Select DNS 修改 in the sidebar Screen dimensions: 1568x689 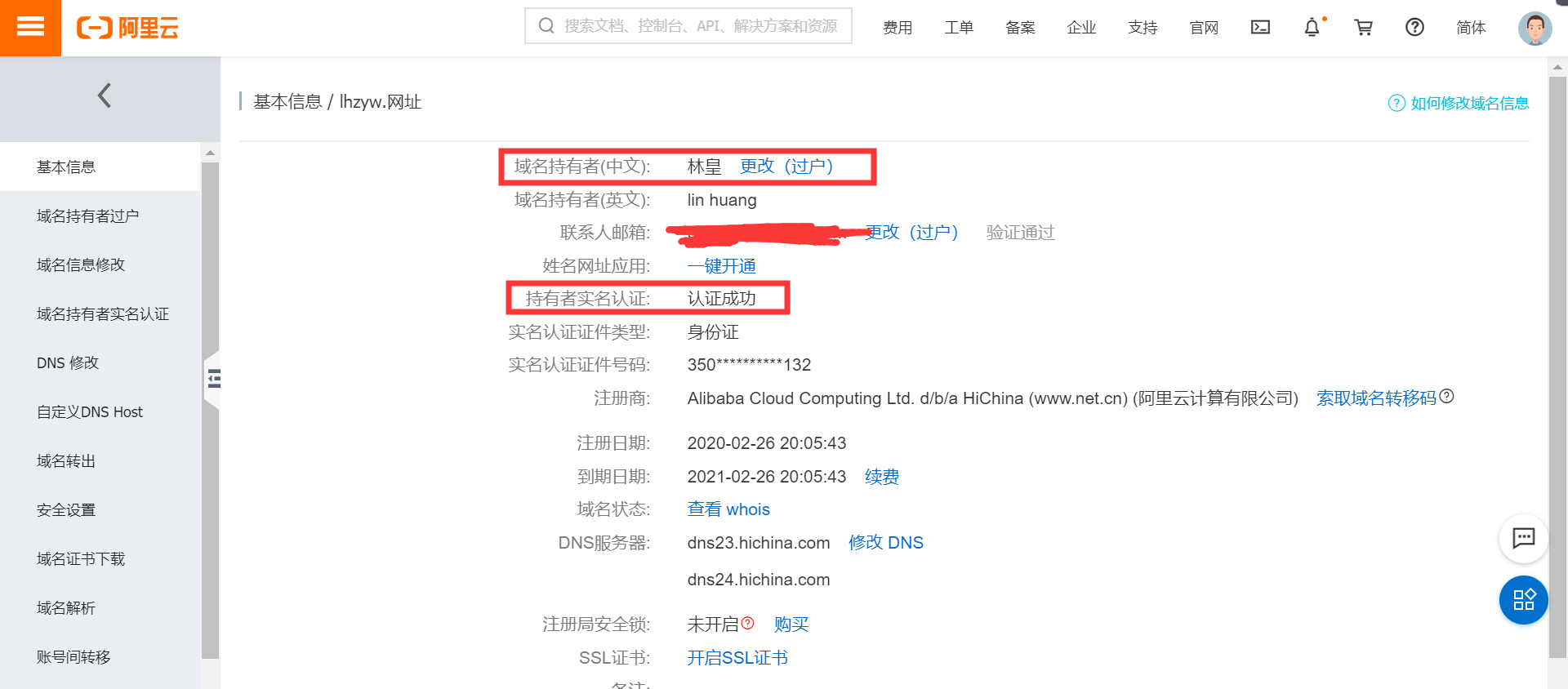[x=100, y=363]
